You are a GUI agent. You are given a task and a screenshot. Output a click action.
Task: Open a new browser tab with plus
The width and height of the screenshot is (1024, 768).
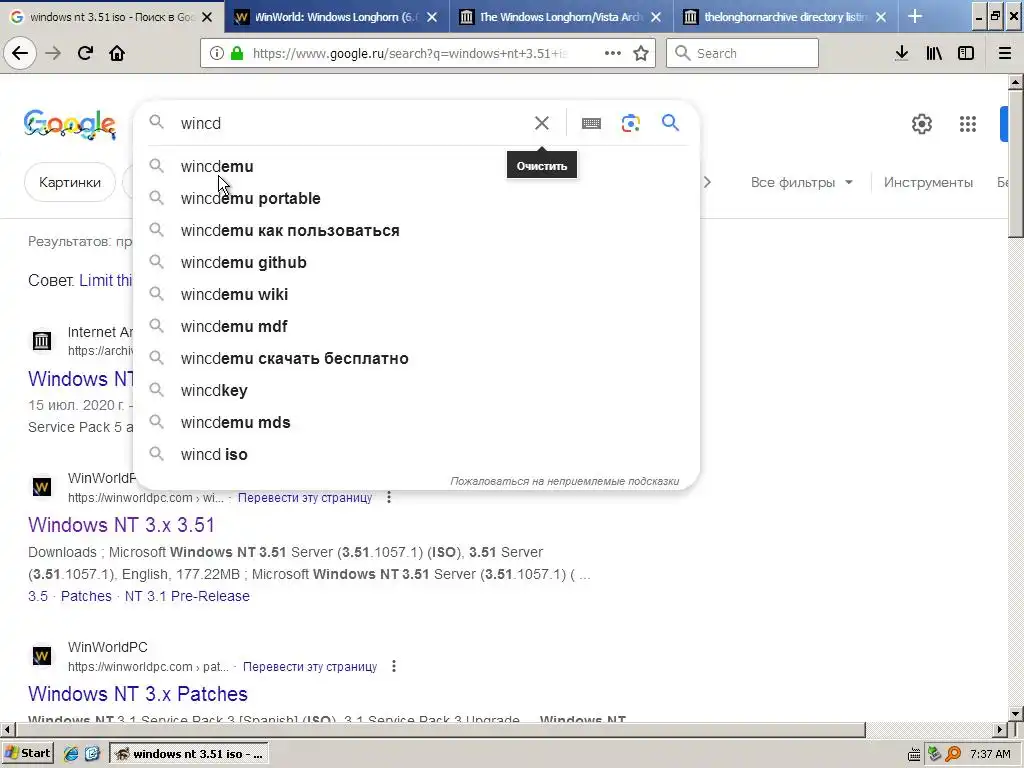click(915, 17)
